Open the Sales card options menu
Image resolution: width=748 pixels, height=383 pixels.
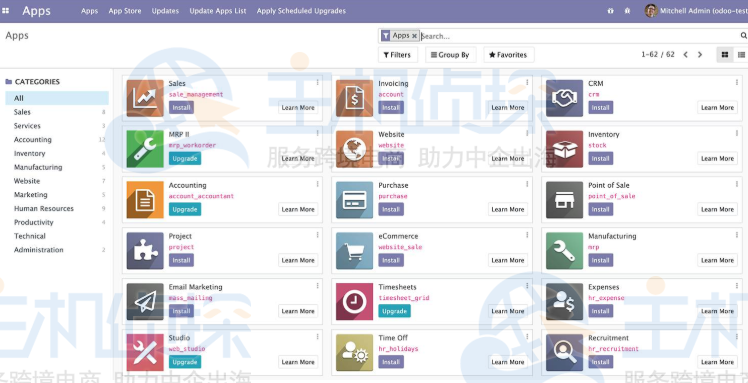coord(317,83)
